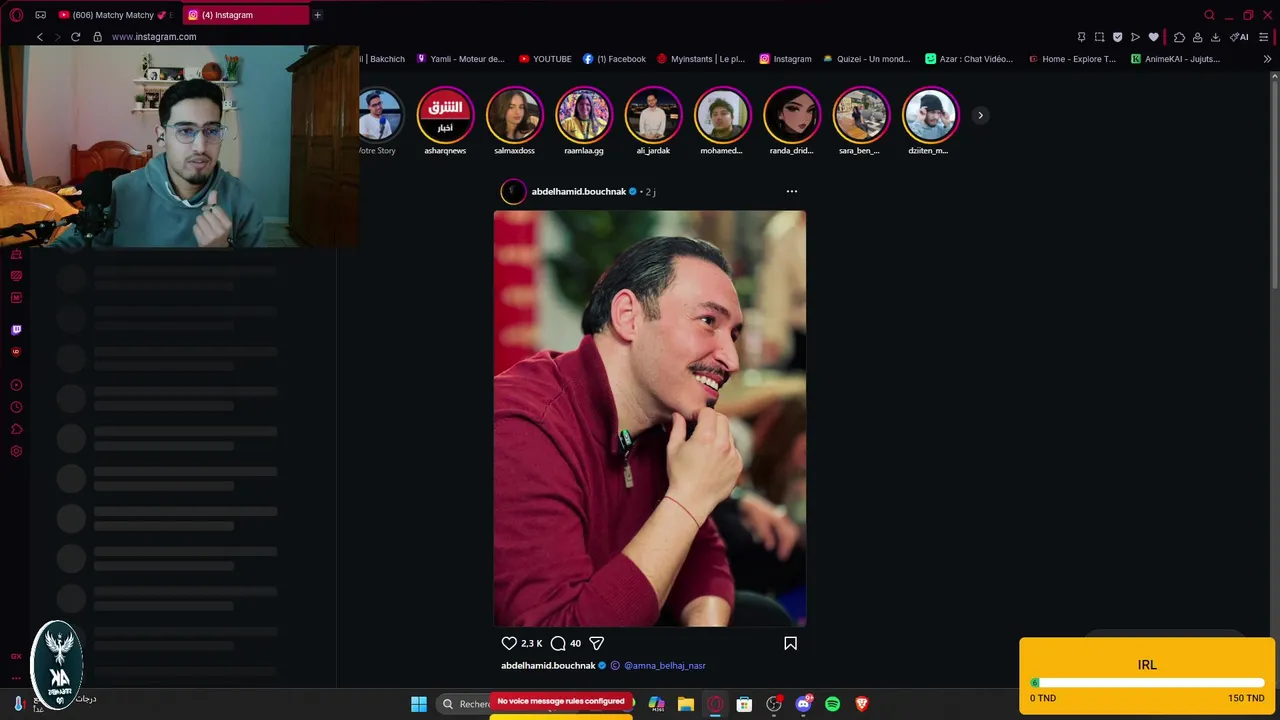Open the browser search icon in title bar
The height and width of the screenshot is (720, 1280).
point(1209,15)
